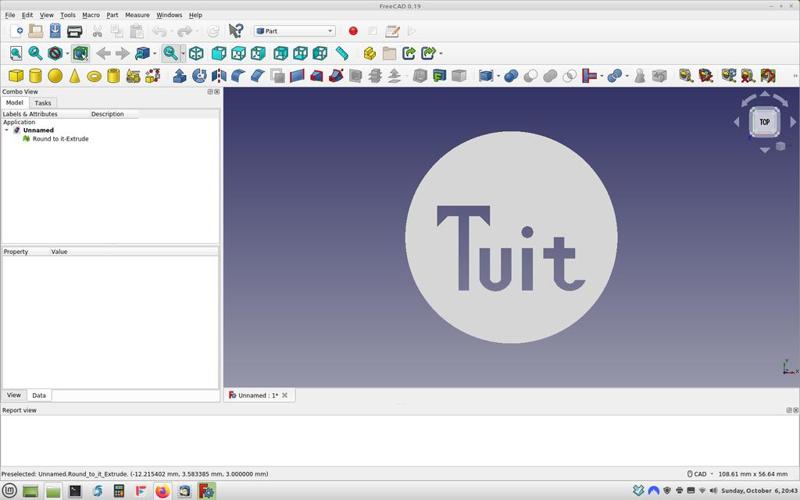Screen dimensions: 800x500
Task: Open the Linux Mint start menu
Action: tap(9, 491)
